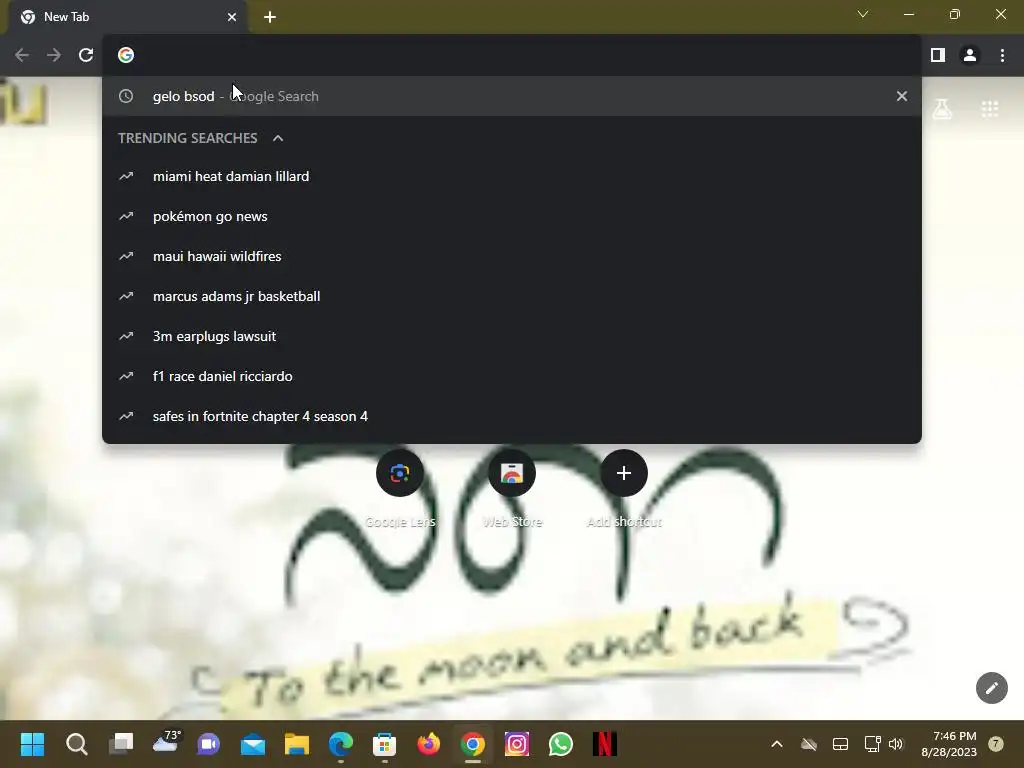Screen dimensions: 1024x768
Task: Click the Add shortcut plus button
Action: pos(624,473)
